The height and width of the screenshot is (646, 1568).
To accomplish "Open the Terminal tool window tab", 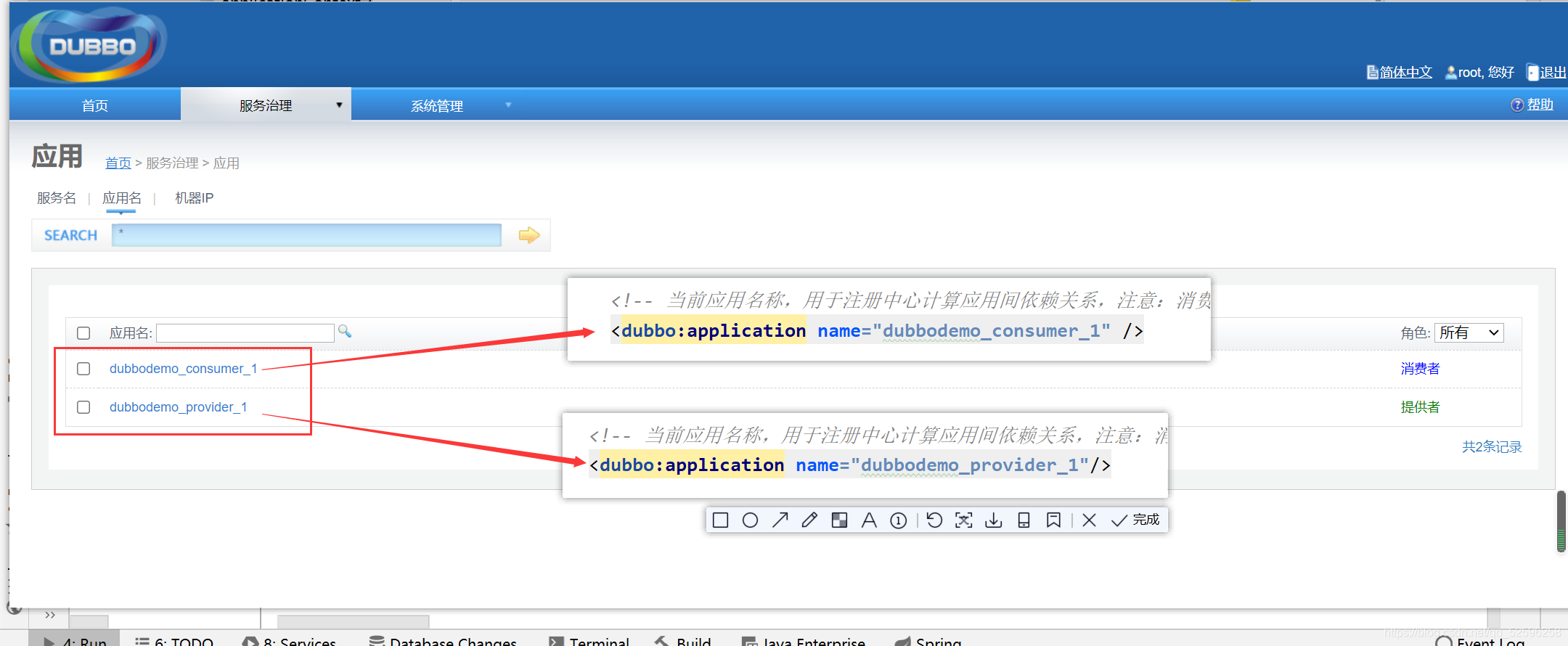I will (589, 640).
